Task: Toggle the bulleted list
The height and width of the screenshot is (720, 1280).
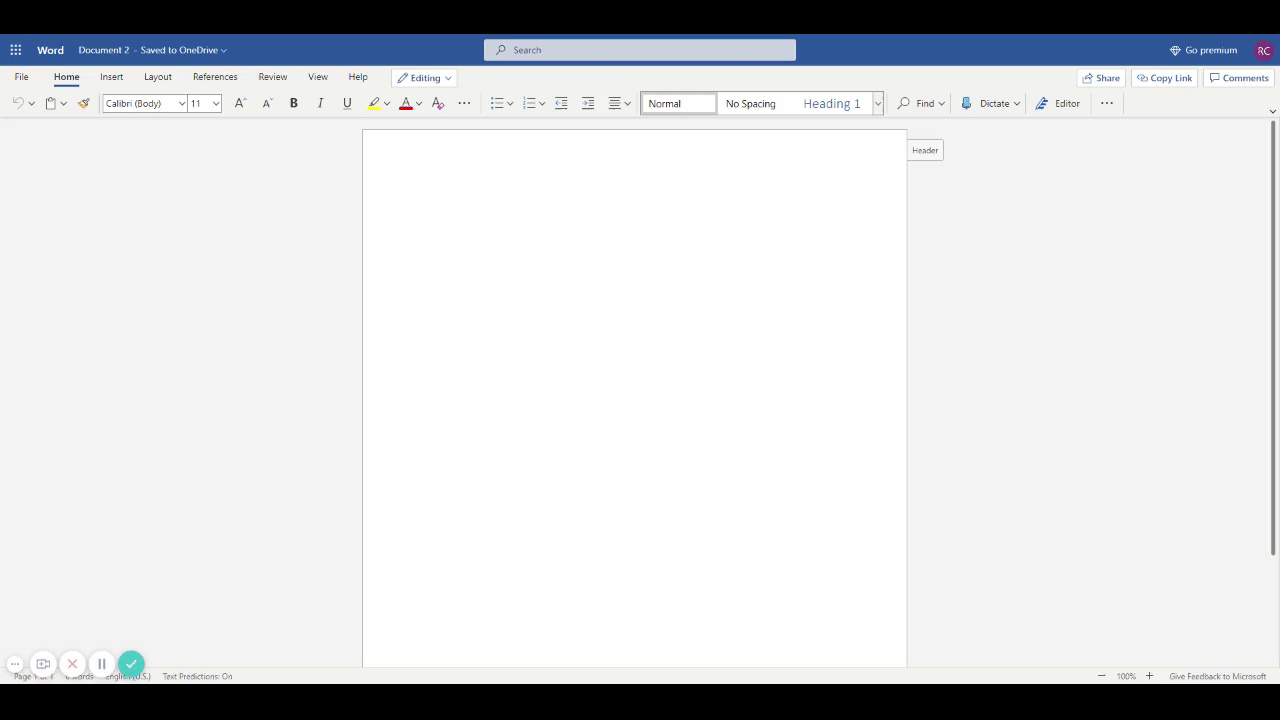Action: [497, 103]
